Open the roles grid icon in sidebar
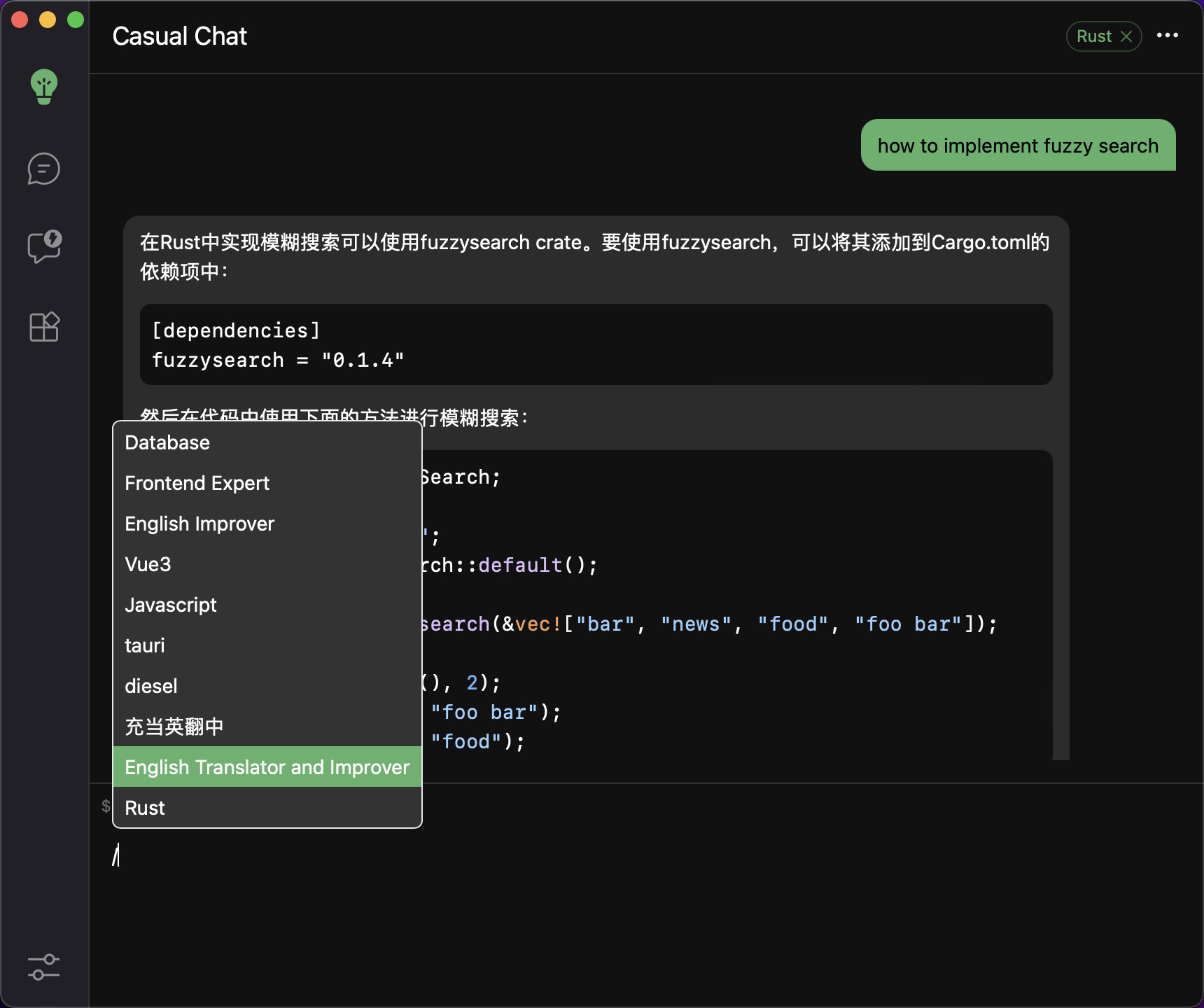 [44, 326]
